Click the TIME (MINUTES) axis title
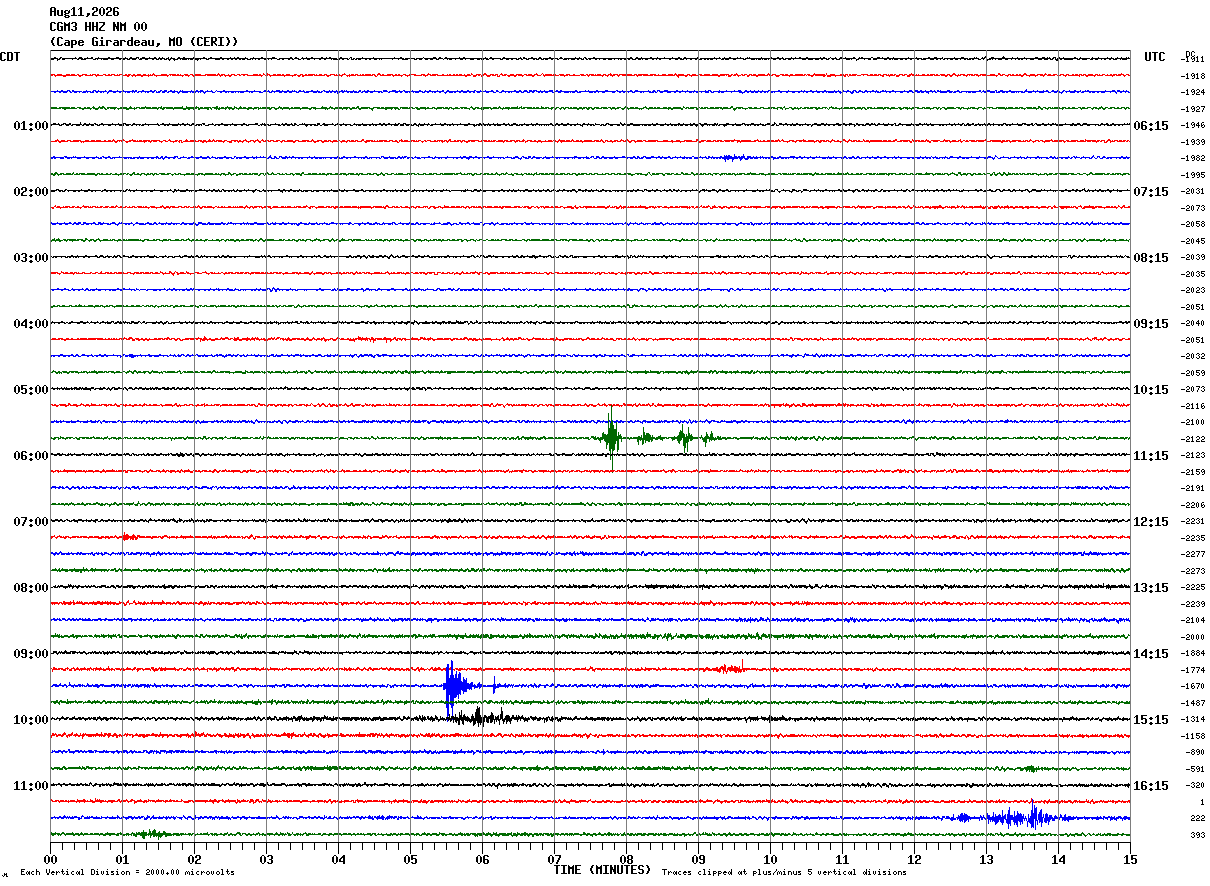Screen dimensions: 1210x886 point(602,870)
